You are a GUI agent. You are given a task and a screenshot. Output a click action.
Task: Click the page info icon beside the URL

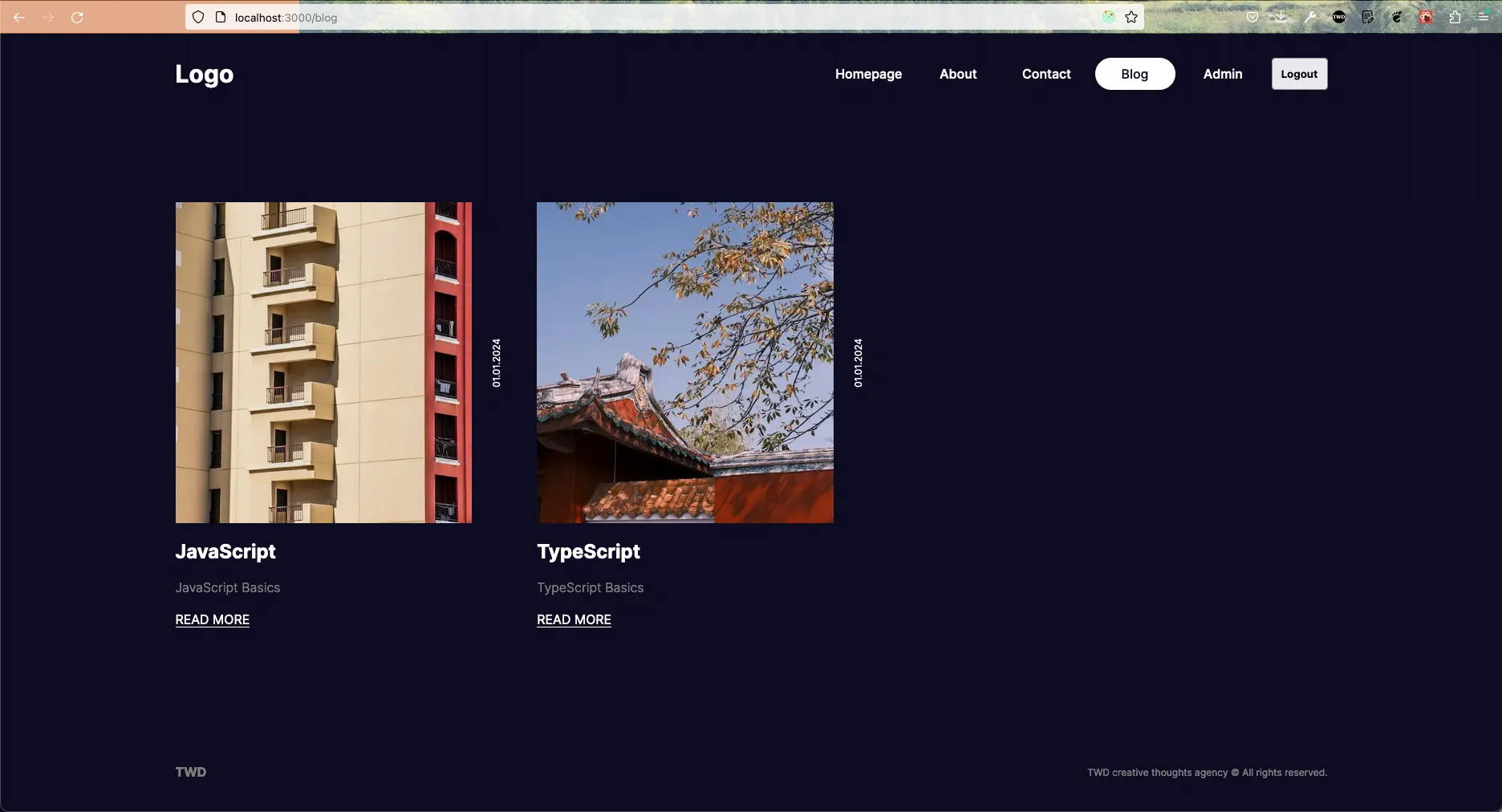coord(221,17)
